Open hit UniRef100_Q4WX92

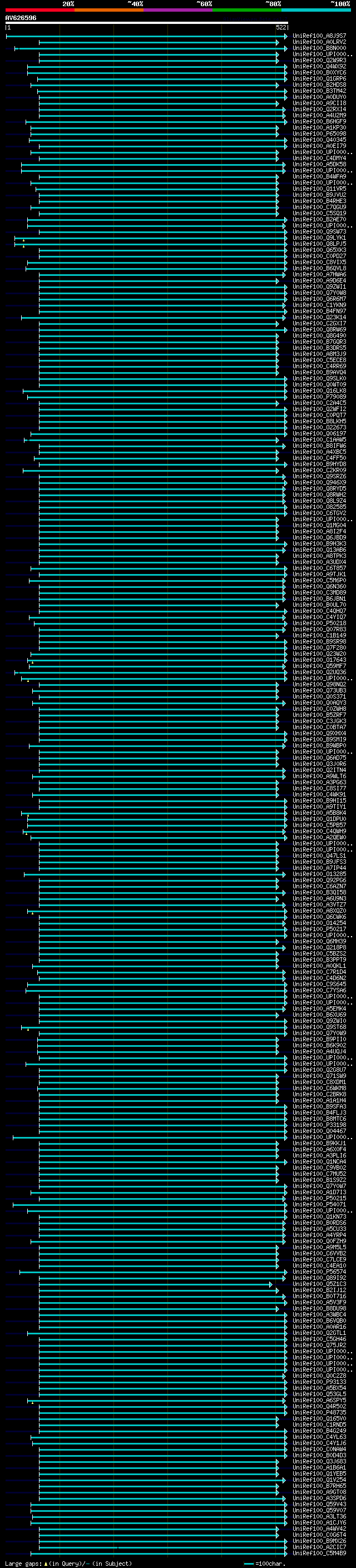(319, 66)
